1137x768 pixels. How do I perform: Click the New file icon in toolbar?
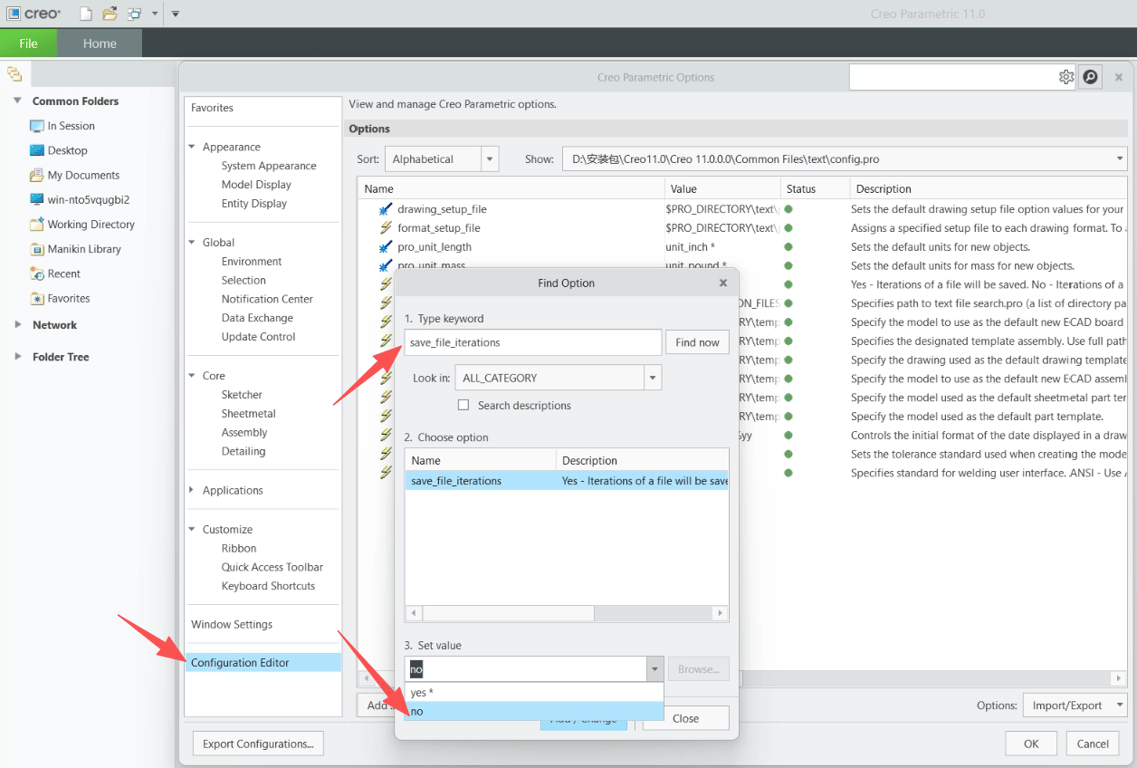tap(86, 13)
